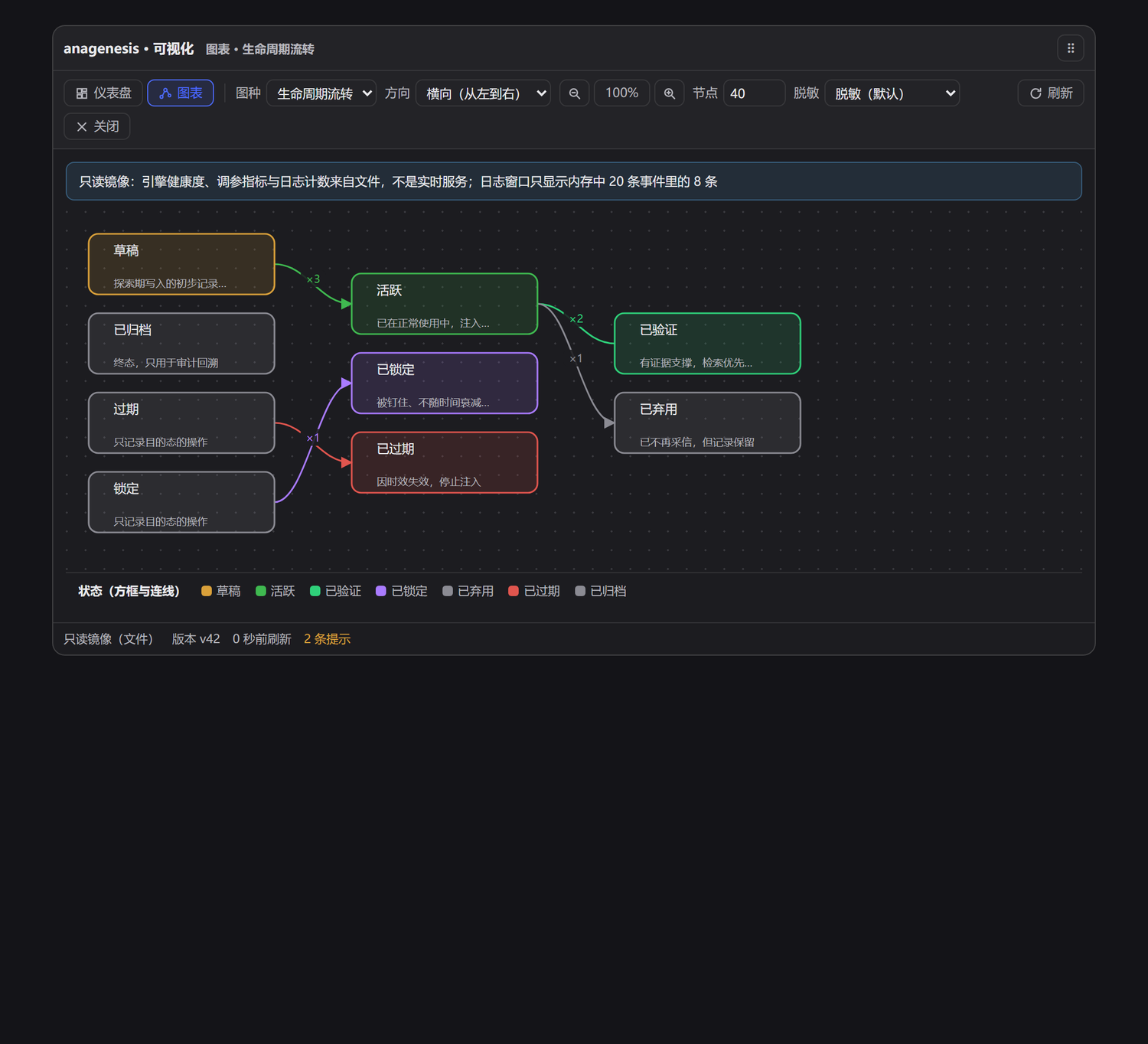The width and height of the screenshot is (1148, 1044).
Task: Expand the 方向 横向 direction dropdown
Action: [x=484, y=93]
